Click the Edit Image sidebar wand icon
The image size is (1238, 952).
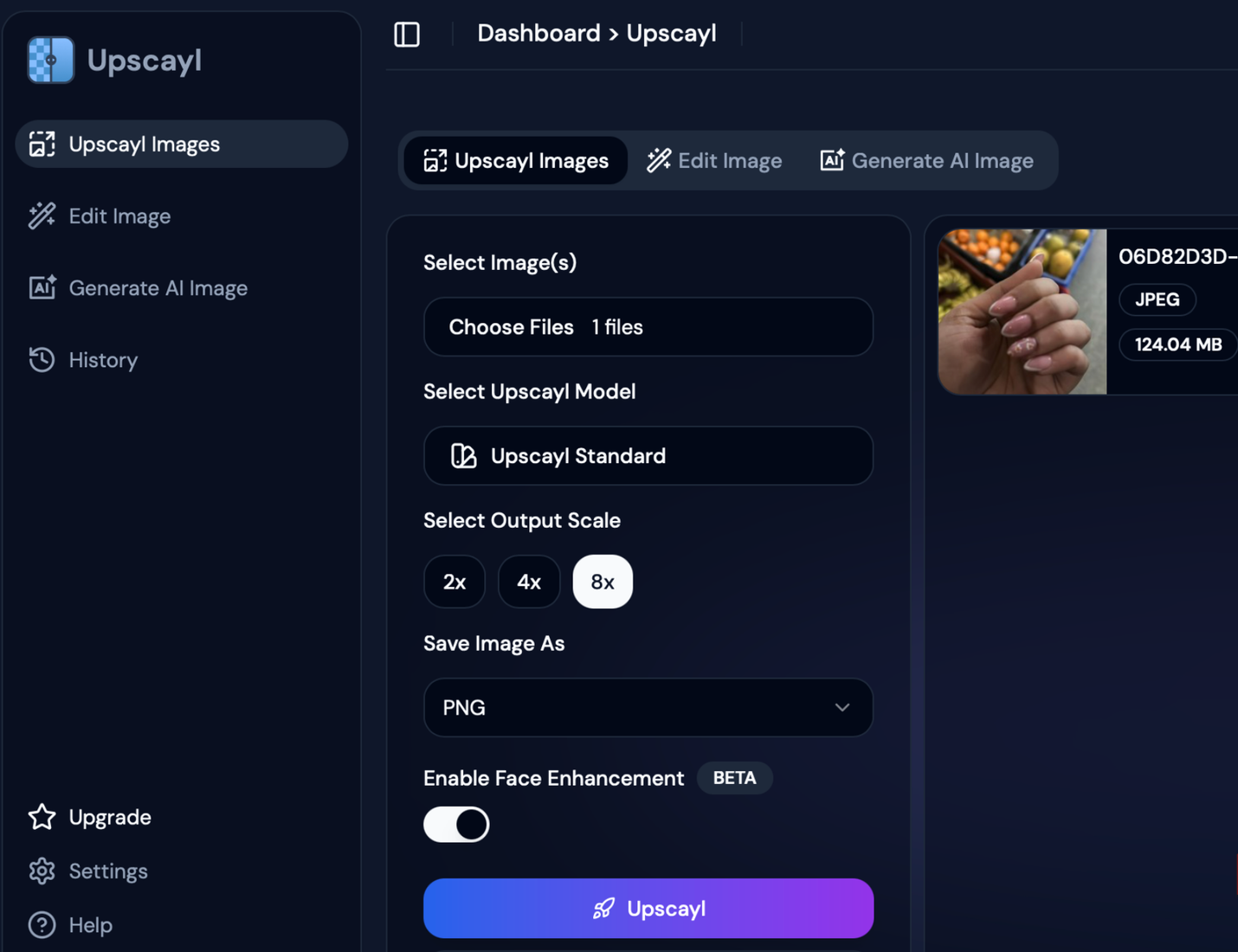click(42, 215)
